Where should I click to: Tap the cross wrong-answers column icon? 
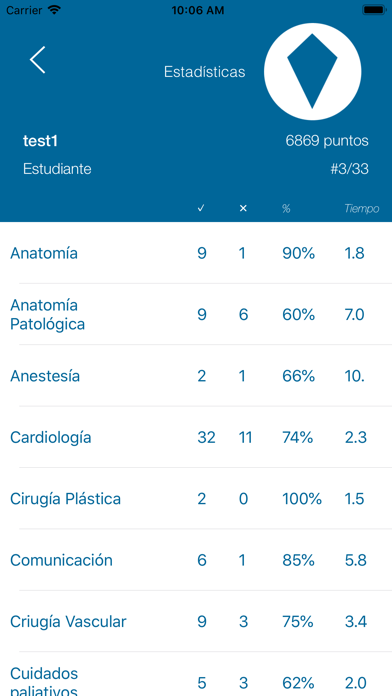(x=243, y=208)
